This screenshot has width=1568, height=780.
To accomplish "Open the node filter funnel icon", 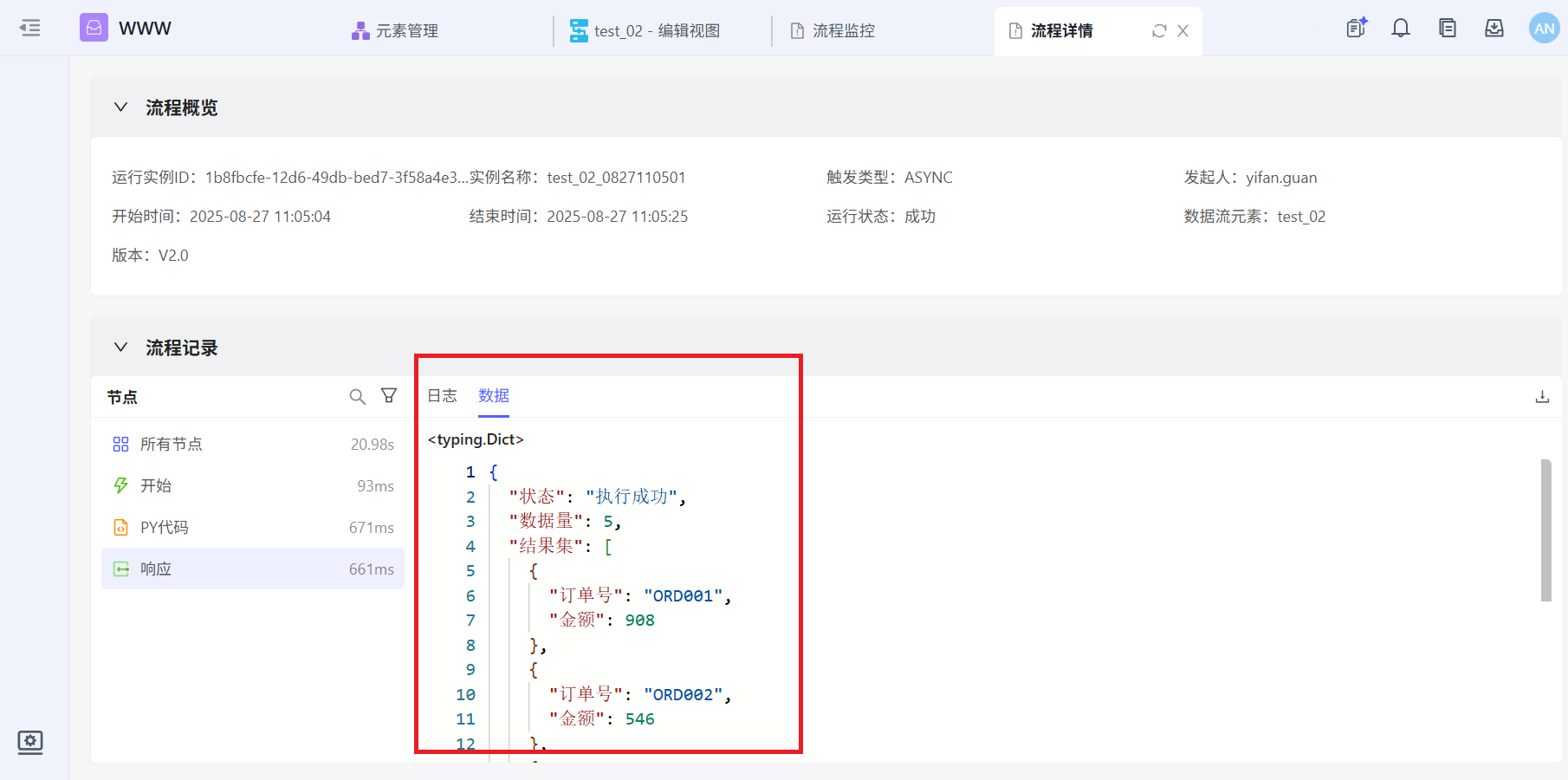I will (x=389, y=396).
